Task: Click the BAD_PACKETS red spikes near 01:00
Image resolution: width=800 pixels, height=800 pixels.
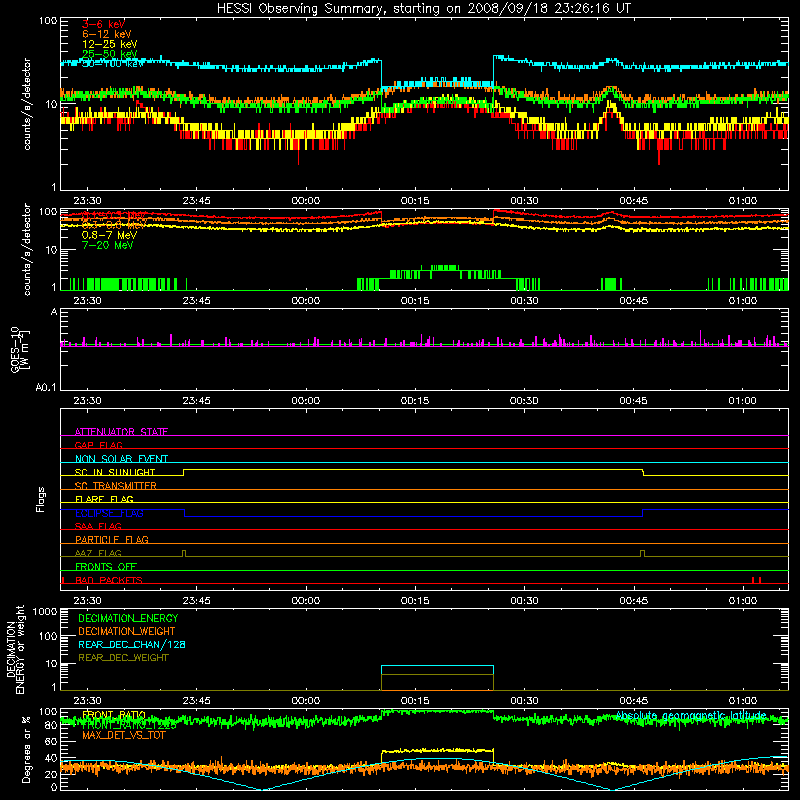Action: pos(756,580)
